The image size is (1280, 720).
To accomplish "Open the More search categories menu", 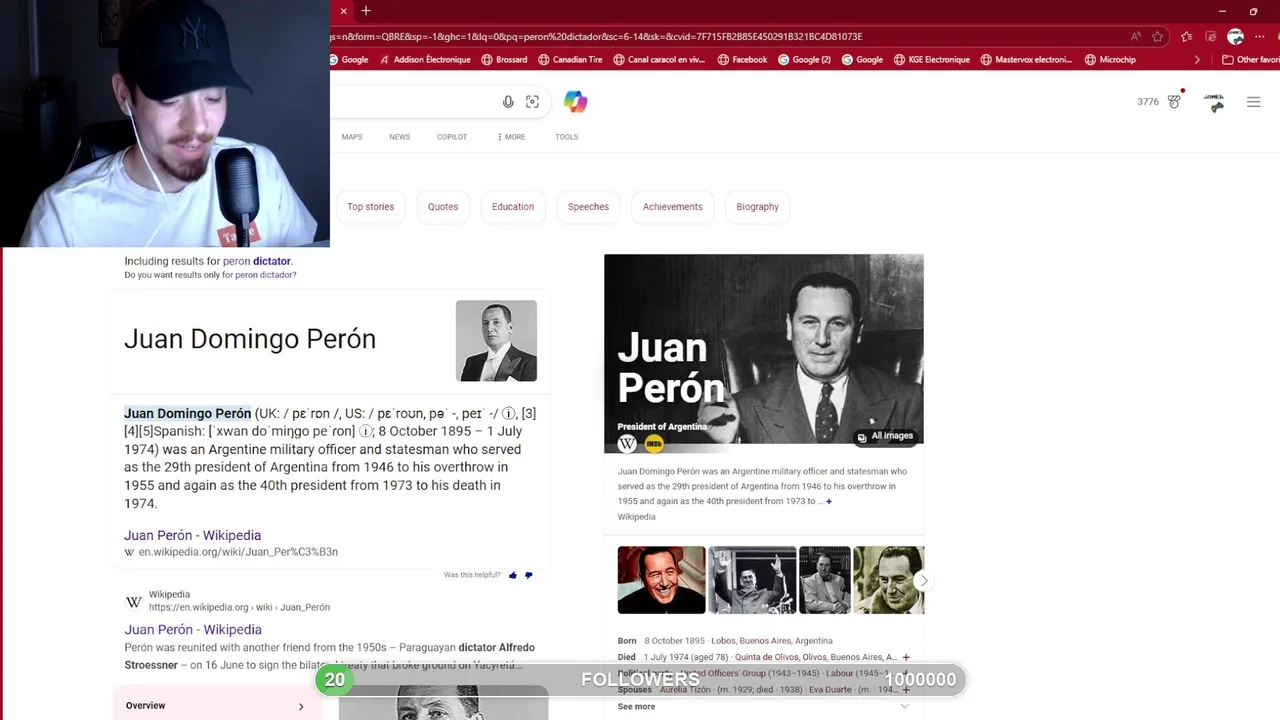I will pyautogui.click(x=511, y=137).
